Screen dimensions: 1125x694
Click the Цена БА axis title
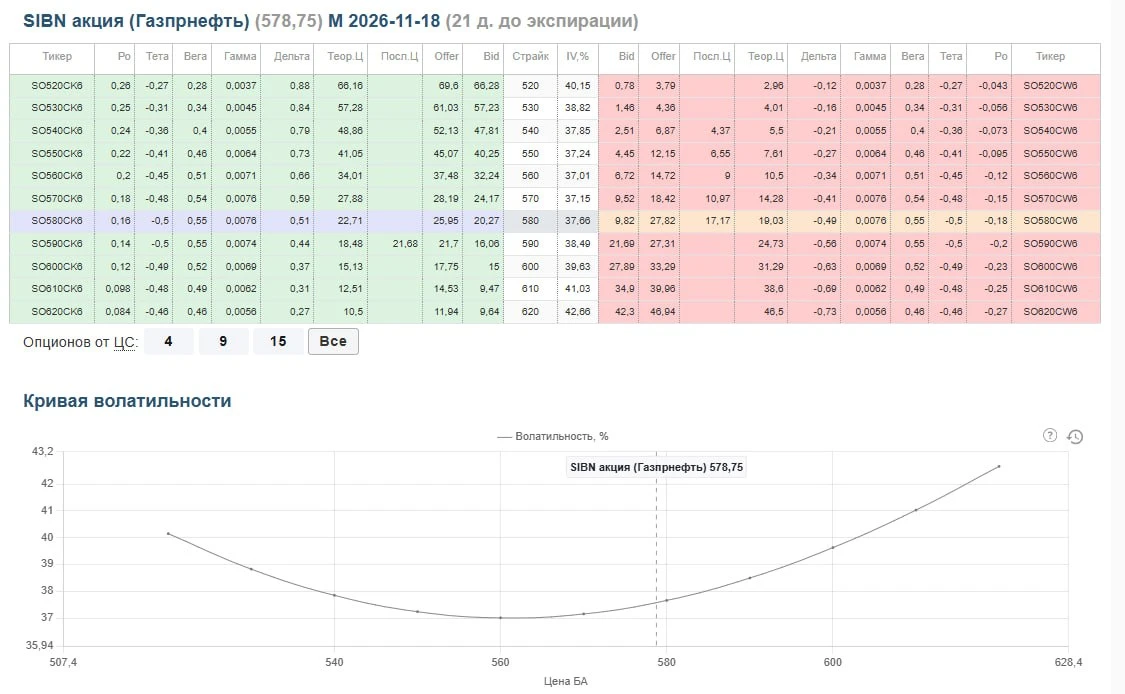click(565, 681)
